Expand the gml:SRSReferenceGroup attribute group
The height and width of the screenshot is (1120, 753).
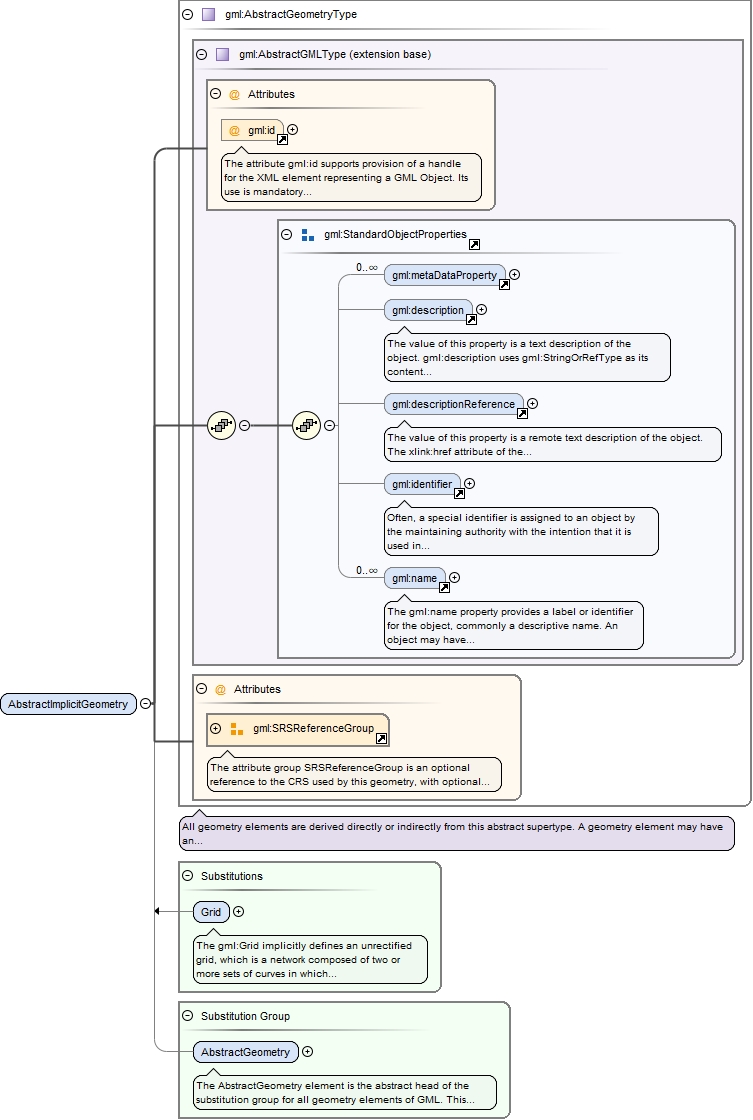pyautogui.click(x=215, y=729)
